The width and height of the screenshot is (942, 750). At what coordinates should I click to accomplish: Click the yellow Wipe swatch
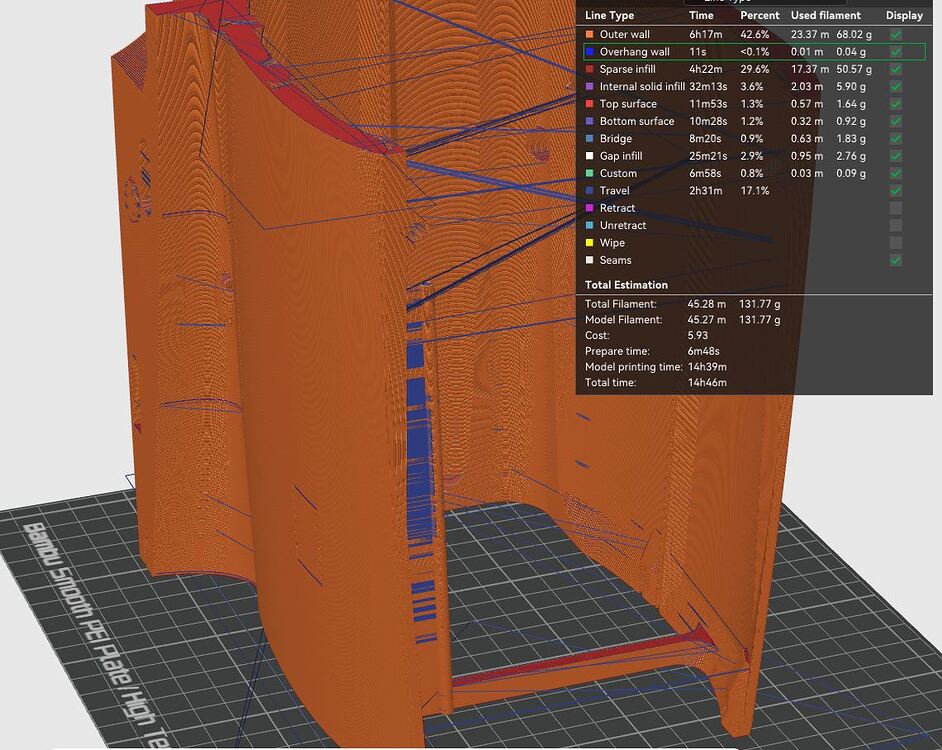pos(589,243)
